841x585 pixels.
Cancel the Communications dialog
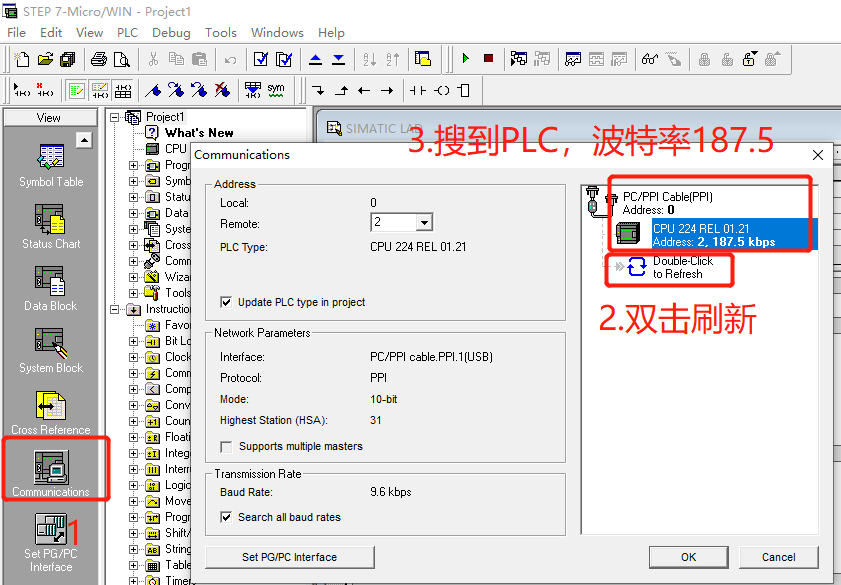[x=779, y=558]
